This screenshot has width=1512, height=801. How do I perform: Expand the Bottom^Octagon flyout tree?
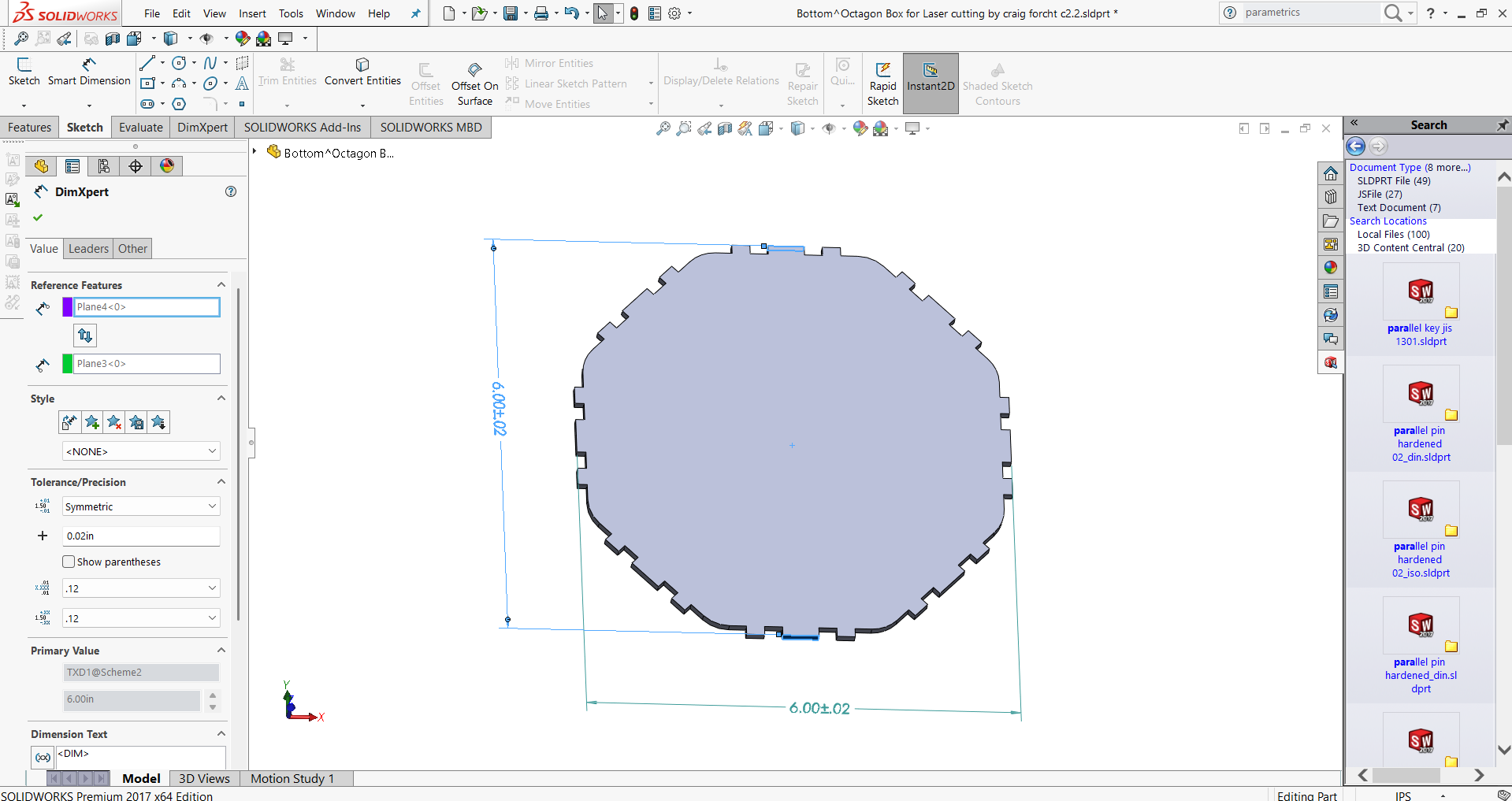[x=254, y=151]
